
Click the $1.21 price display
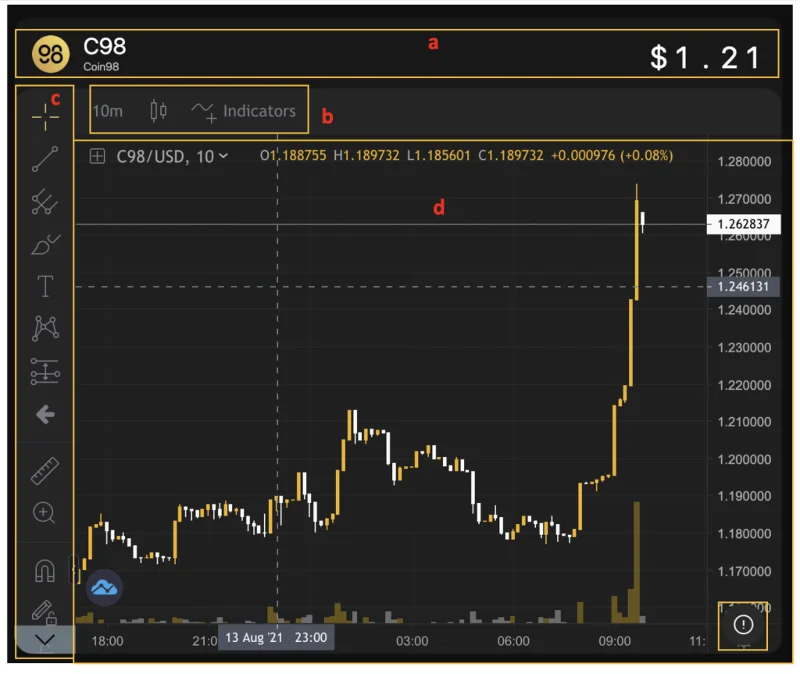[706, 58]
